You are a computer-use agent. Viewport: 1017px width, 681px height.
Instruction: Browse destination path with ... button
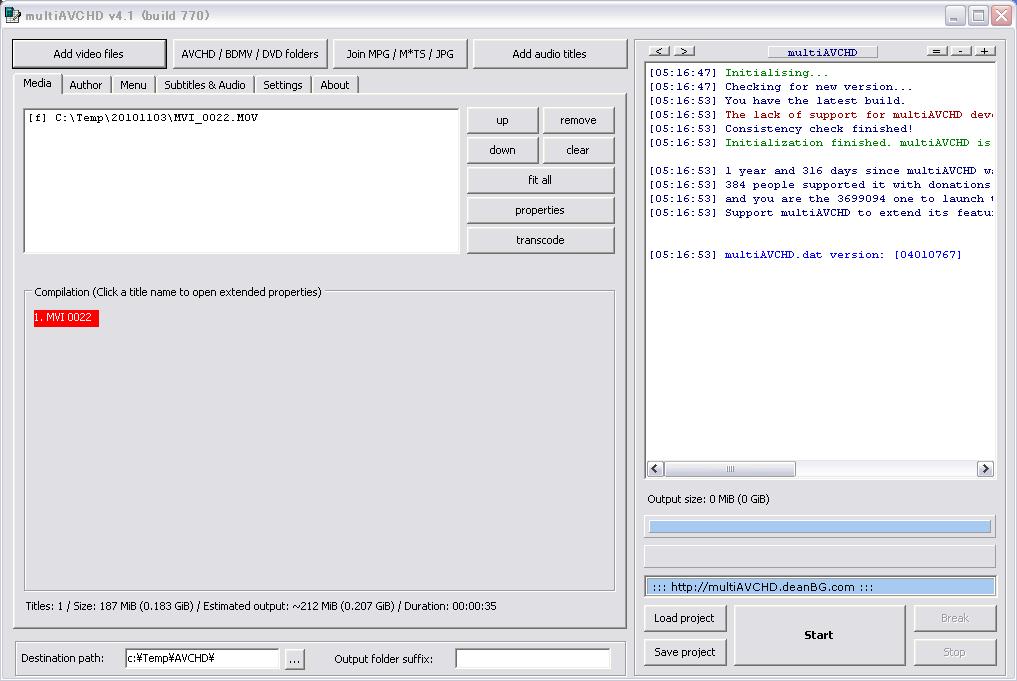pos(294,659)
